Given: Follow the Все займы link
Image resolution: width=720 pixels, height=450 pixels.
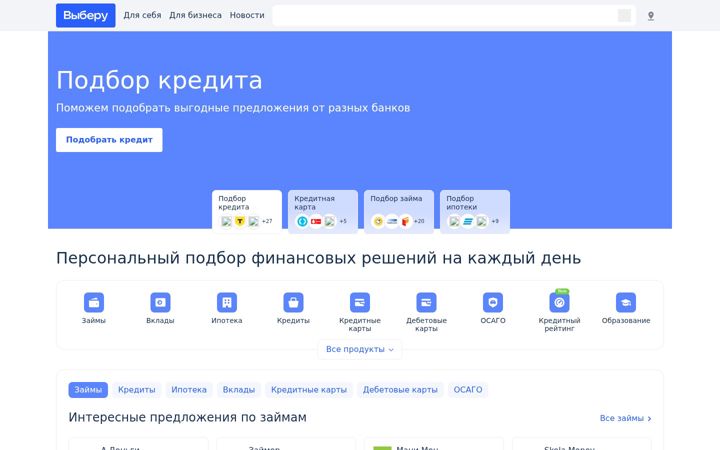Looking at the screenshot, I should [625, 418].
